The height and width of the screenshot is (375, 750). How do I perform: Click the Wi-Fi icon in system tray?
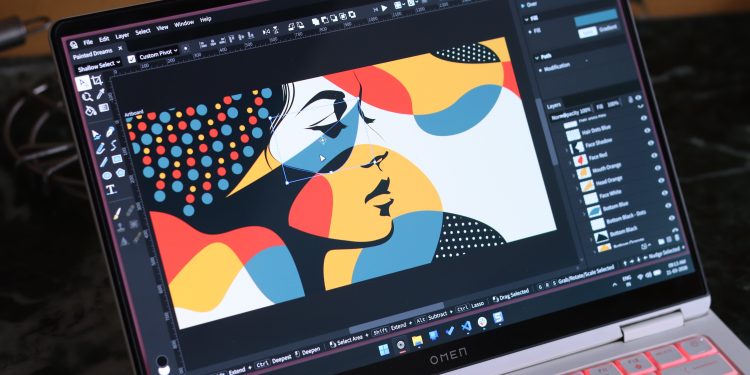click(640, 276)
